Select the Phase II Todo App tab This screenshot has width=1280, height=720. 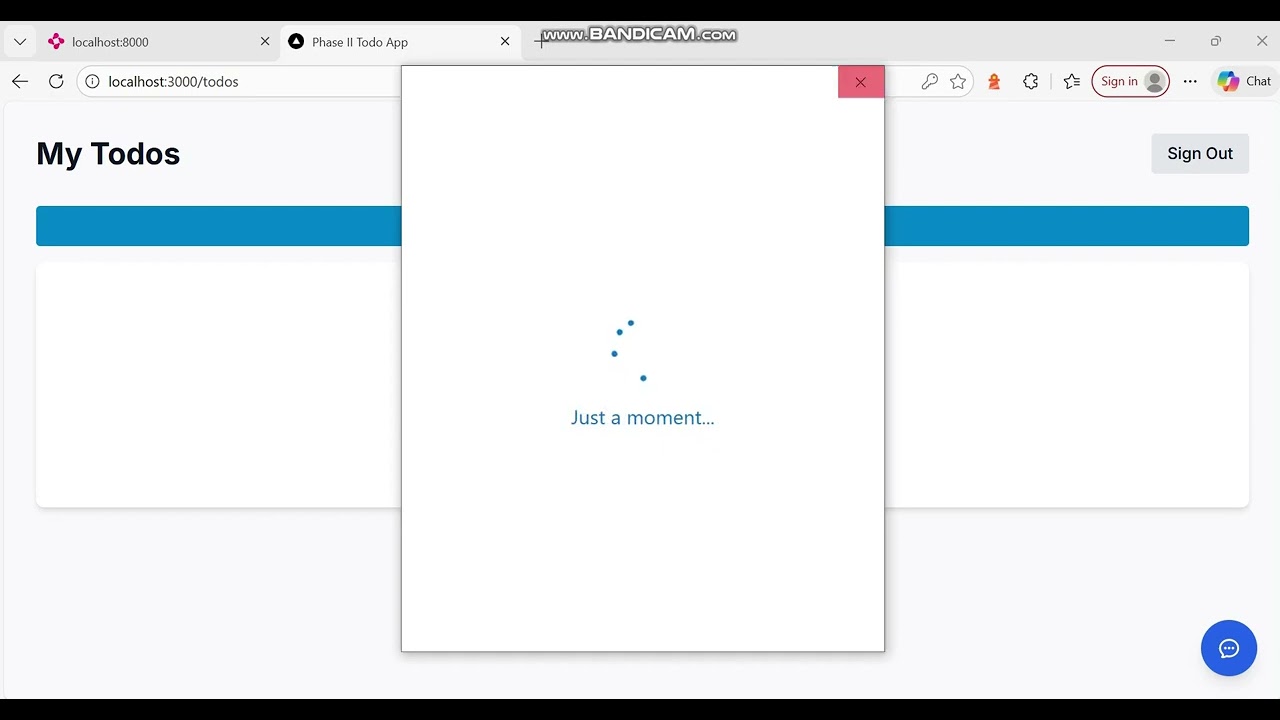(400, 42)
